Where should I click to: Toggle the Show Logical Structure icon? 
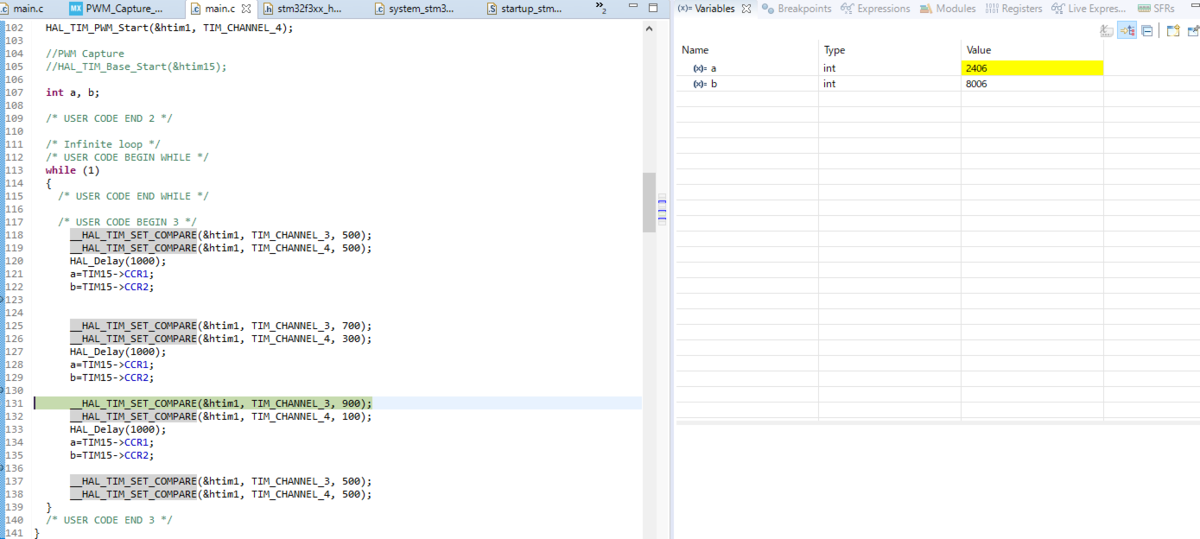(x=1127, y=31)
